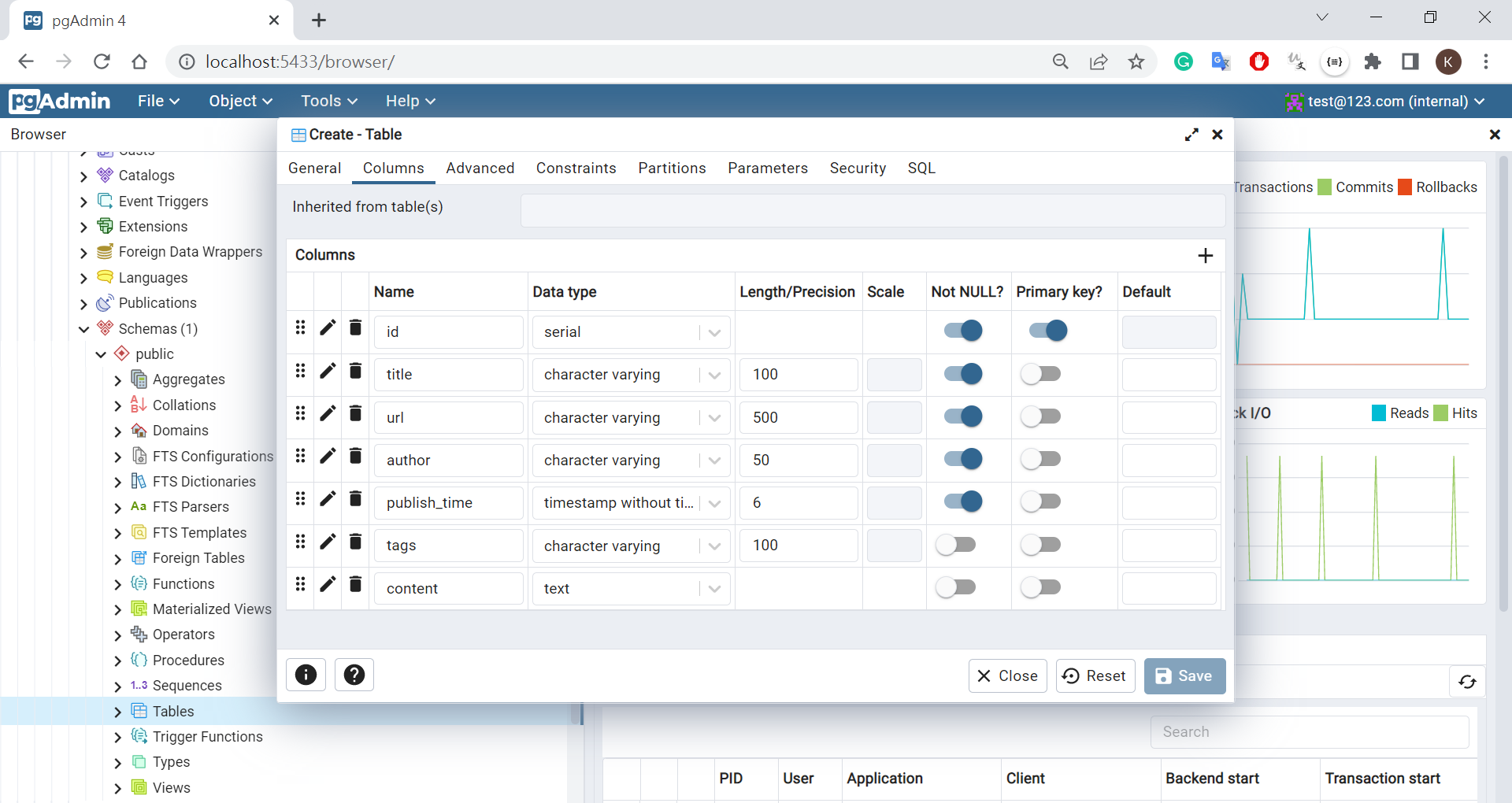Disable Not NULL for publish_time column
1512x803 pixels.
963,501
